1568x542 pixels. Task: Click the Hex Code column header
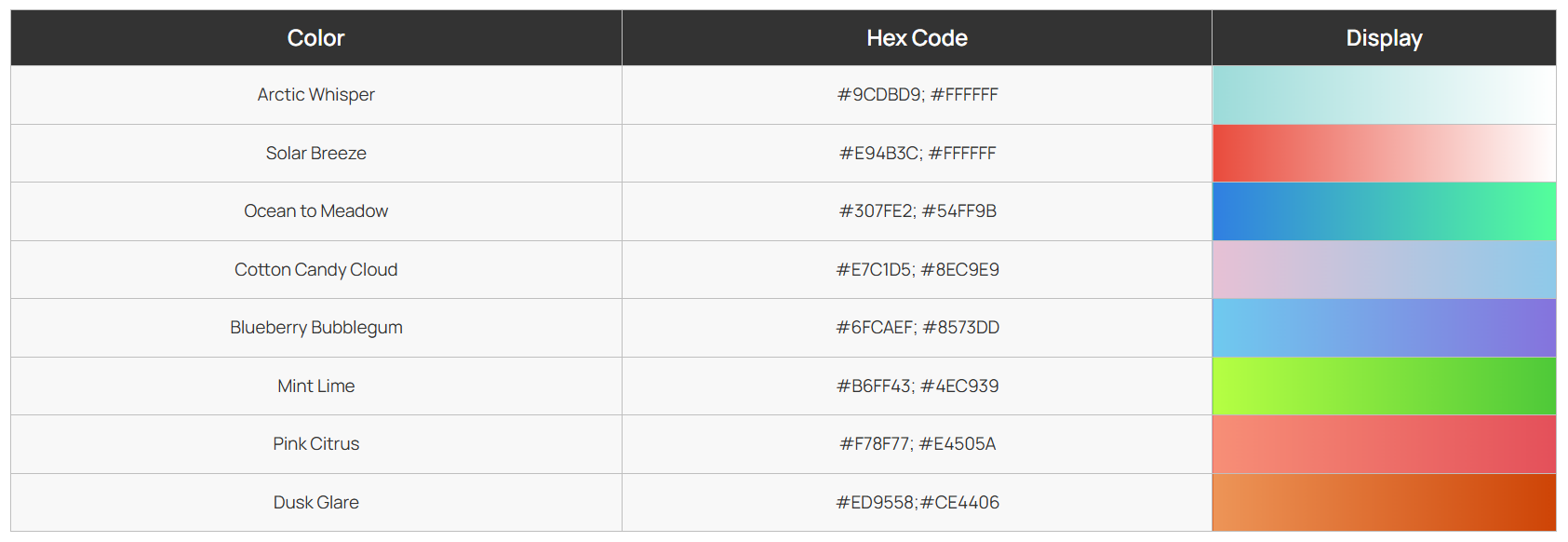tap(917, 38)
